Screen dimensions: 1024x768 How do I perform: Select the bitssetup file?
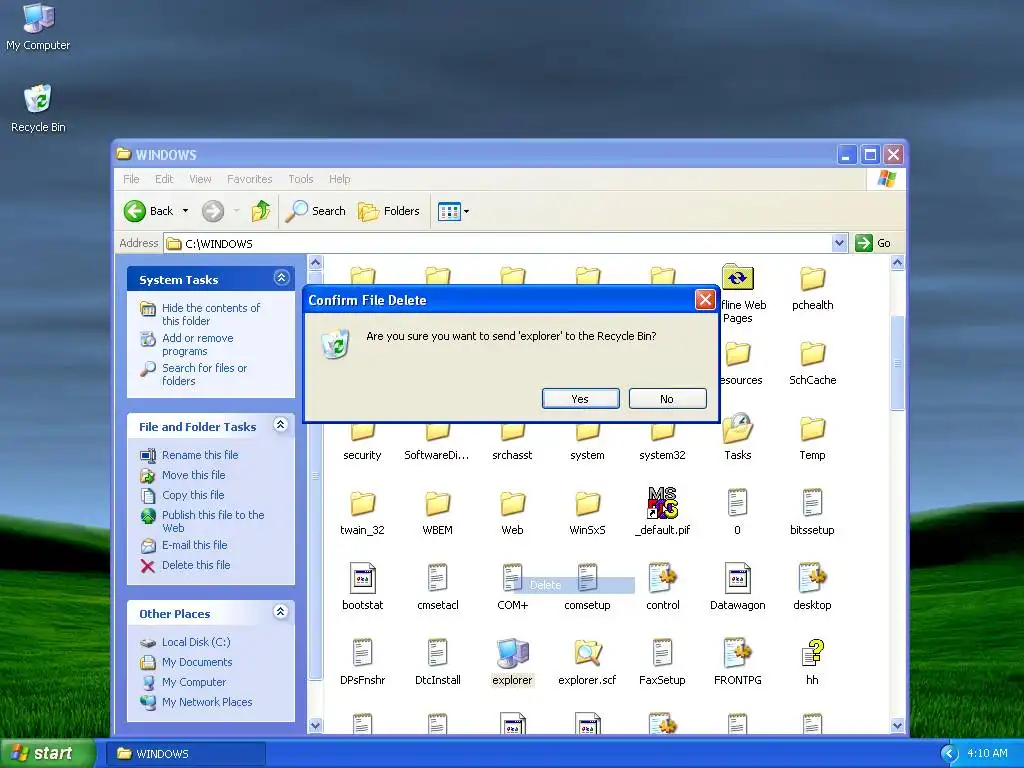coord(812,513)
